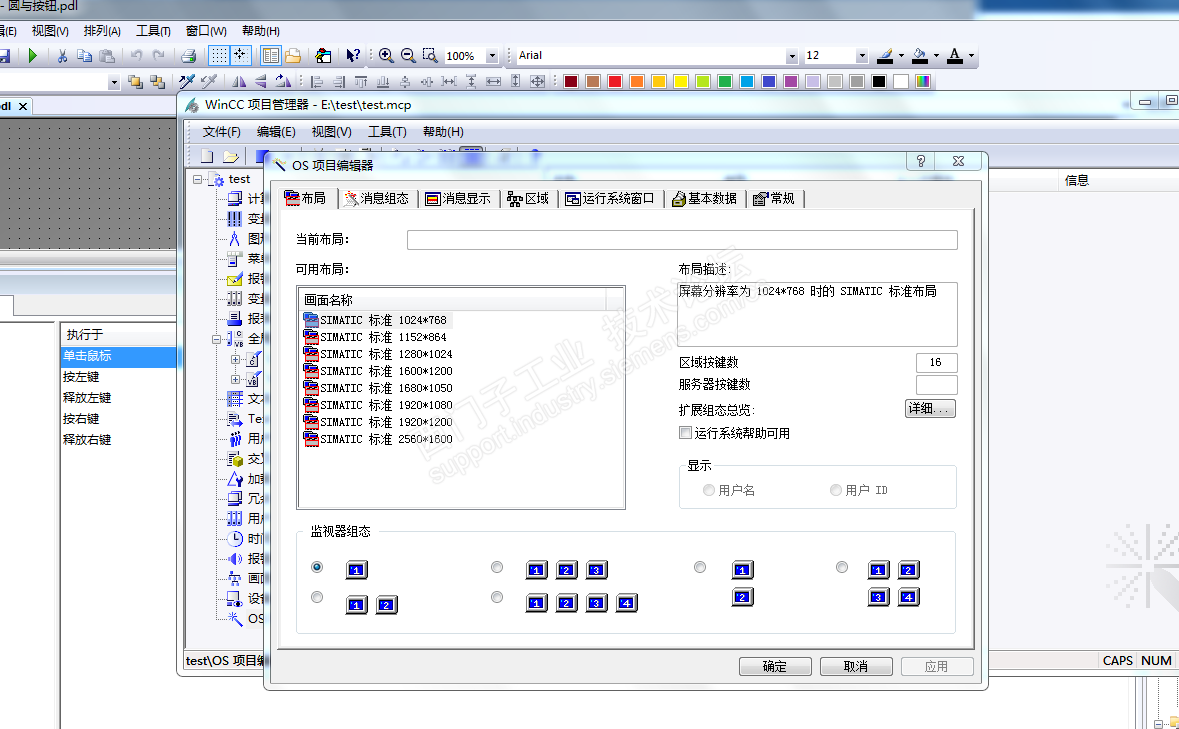Select the 用户 ID display radio
Image resolution: width=1179 pixels, height=729 pixels.
(x=835, y=490)
